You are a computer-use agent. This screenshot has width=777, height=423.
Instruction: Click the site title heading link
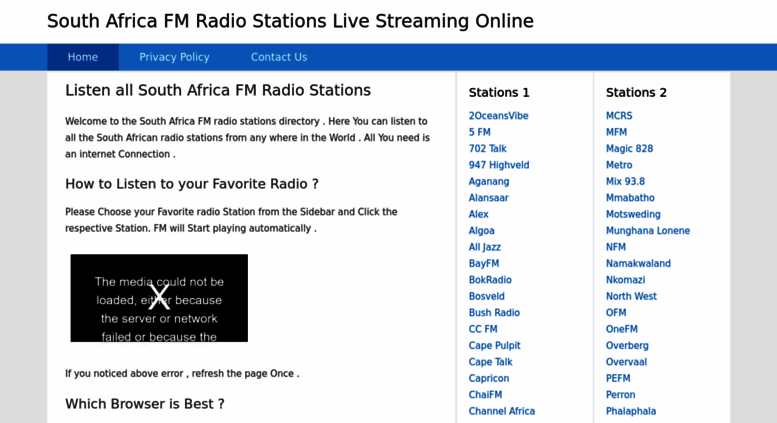(290, 21)
